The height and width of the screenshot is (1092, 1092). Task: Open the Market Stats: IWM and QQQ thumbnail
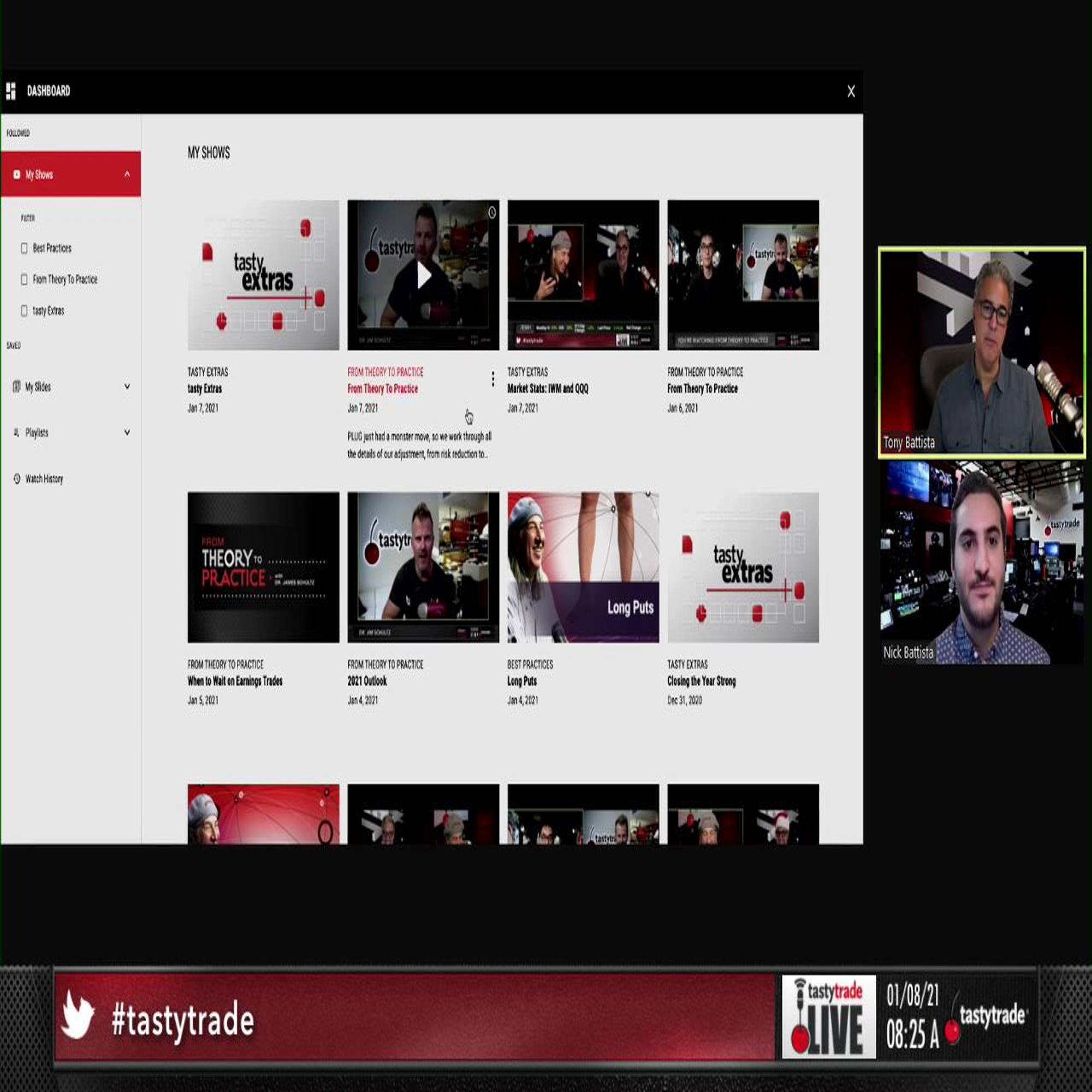click(583, 275)
